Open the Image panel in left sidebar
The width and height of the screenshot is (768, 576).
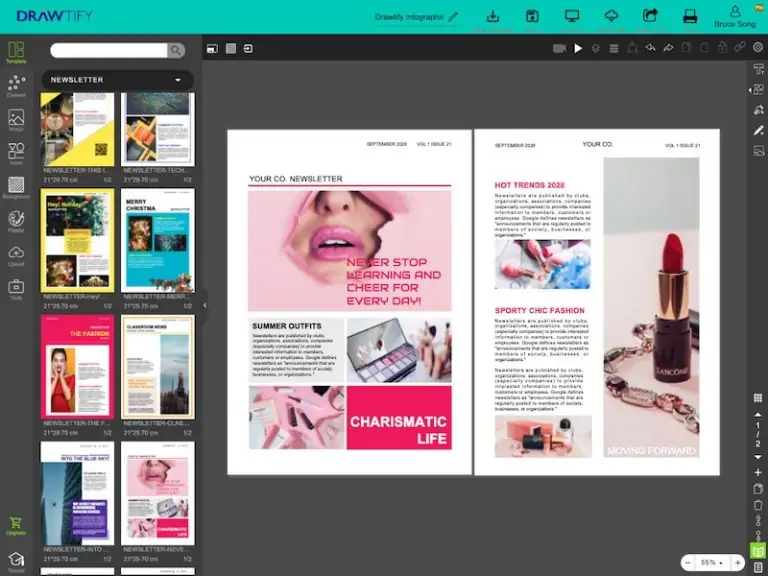(x=16, y=120)
